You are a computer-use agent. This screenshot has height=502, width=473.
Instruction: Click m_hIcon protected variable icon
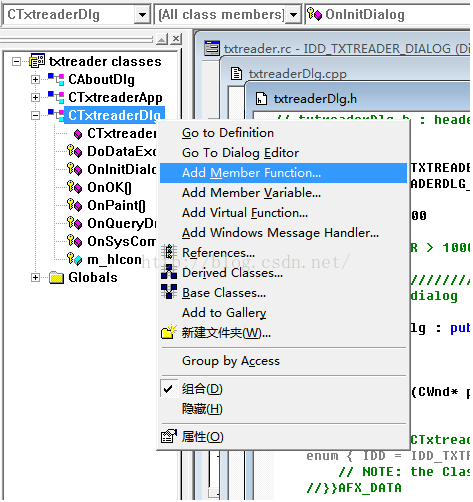[74, 259]
